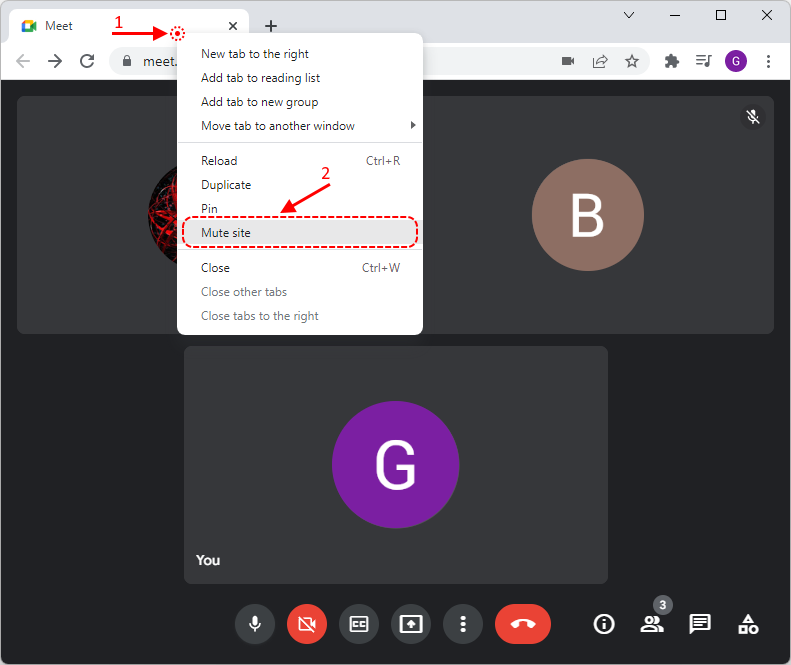
Task: Open Activities shapes icon
Action: (748, 624)
